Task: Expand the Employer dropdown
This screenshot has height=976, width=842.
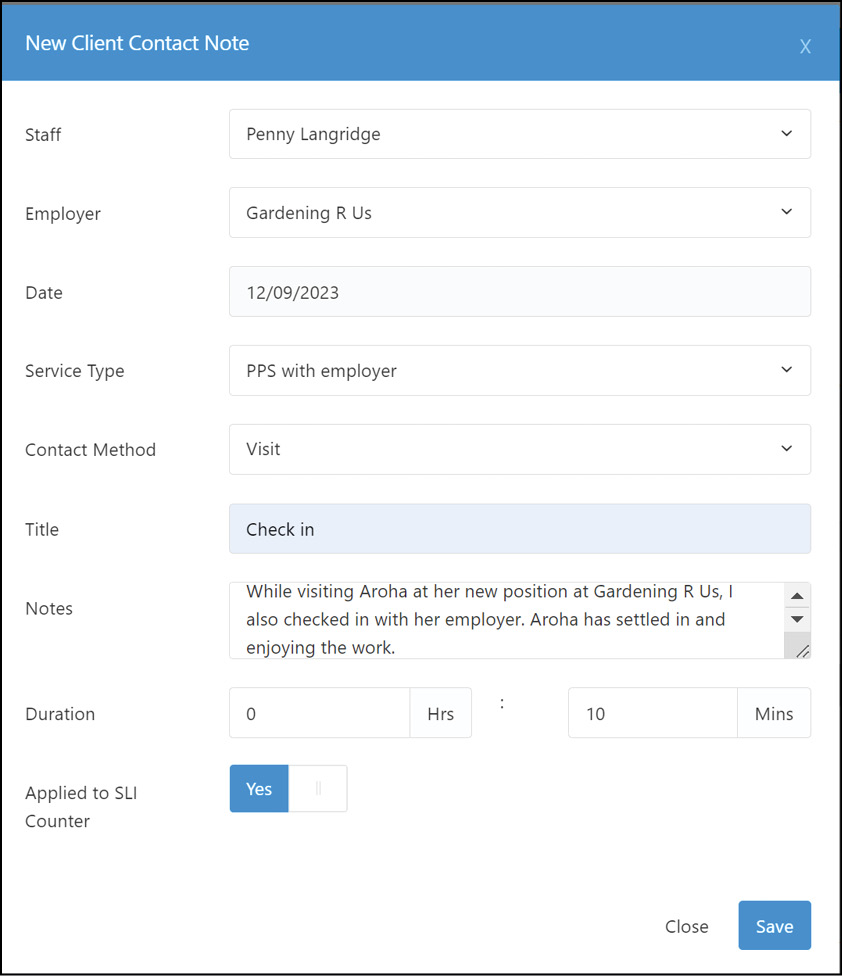Action: 519,213
